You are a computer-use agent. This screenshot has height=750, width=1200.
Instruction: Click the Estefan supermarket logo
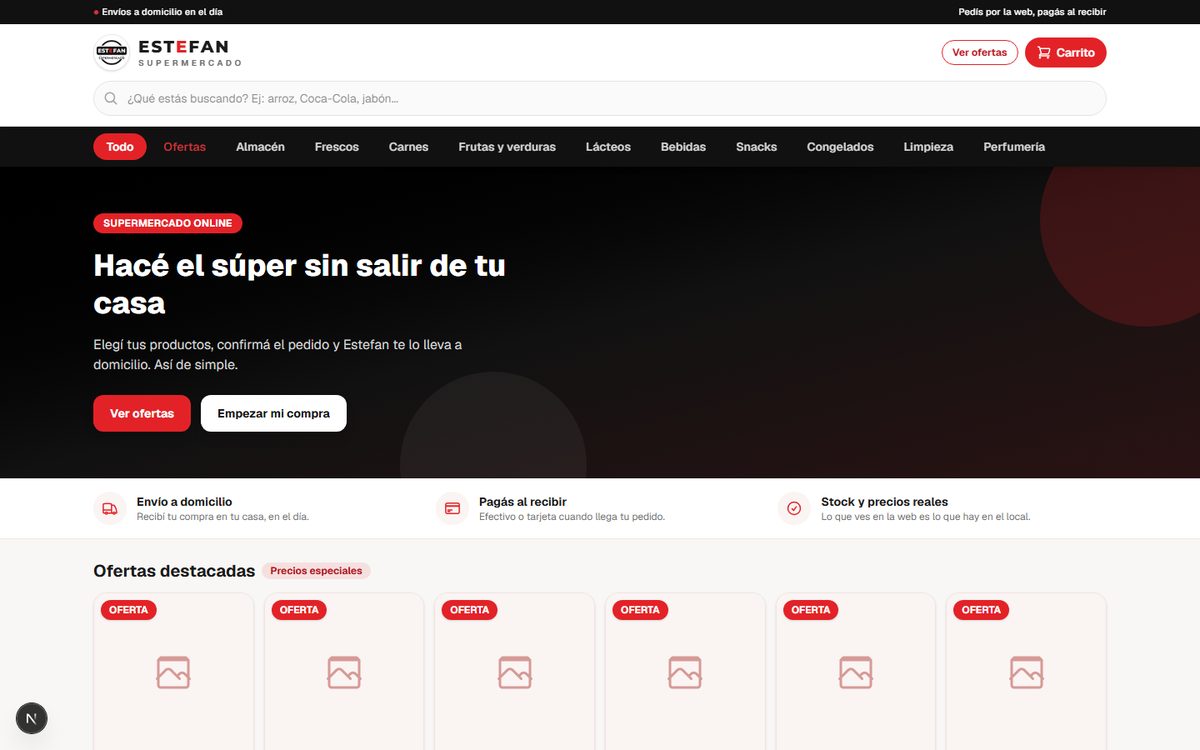111,52
